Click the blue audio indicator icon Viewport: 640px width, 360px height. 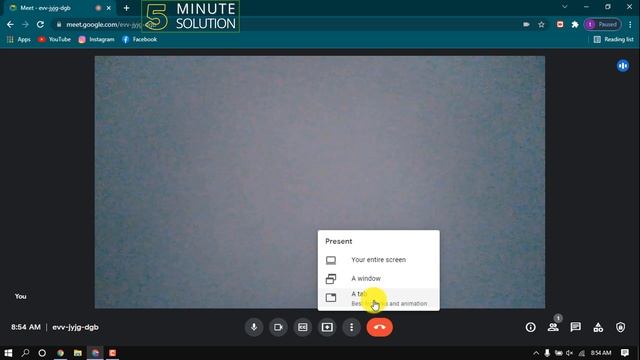623,66
